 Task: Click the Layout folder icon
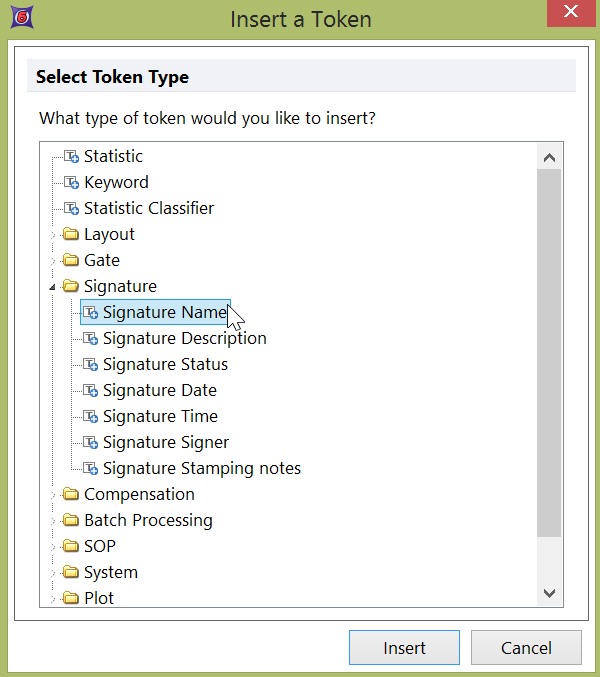coord(71,234)
